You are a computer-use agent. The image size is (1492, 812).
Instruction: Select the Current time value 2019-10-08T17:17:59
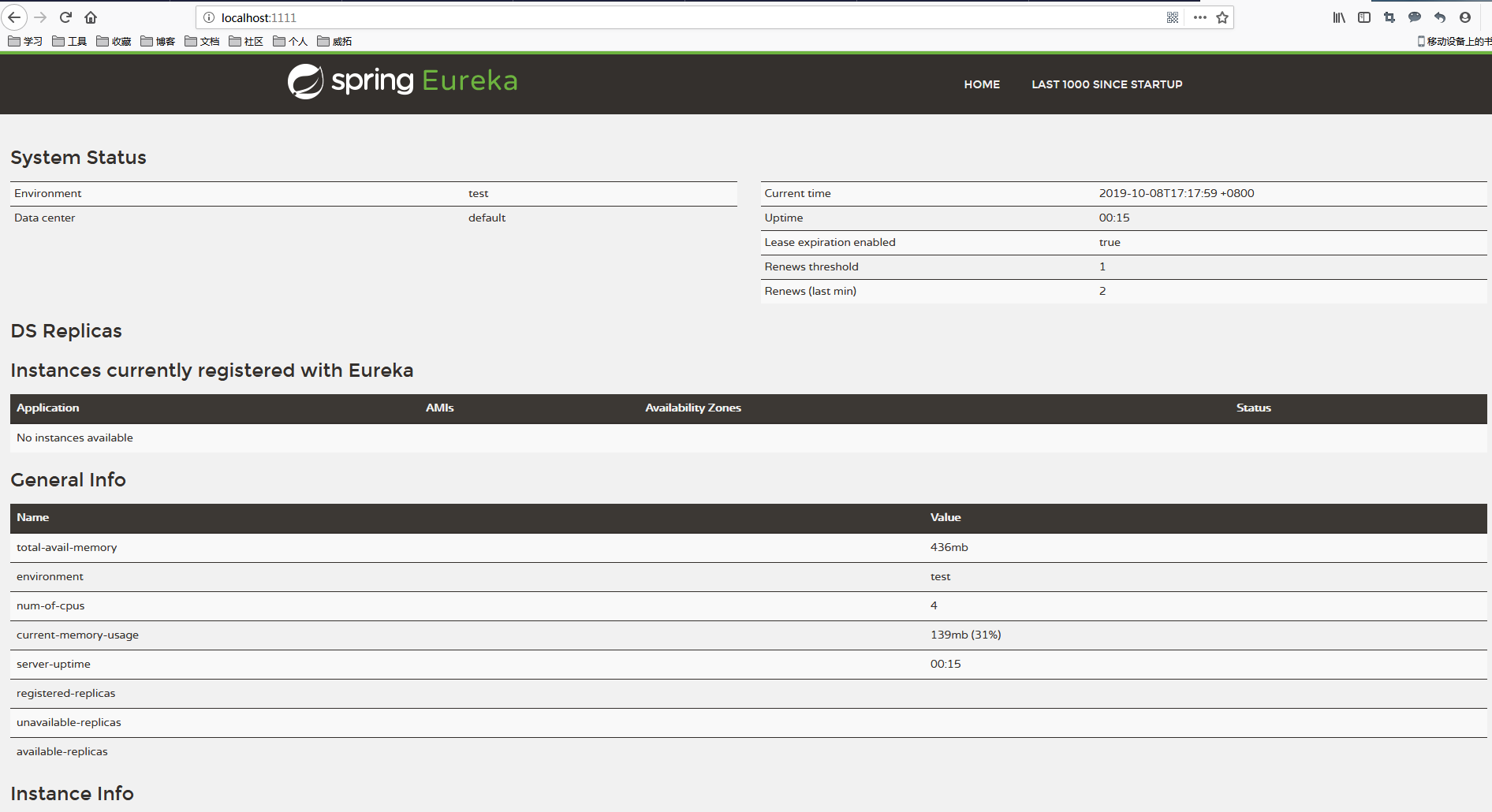(1177, 193)
